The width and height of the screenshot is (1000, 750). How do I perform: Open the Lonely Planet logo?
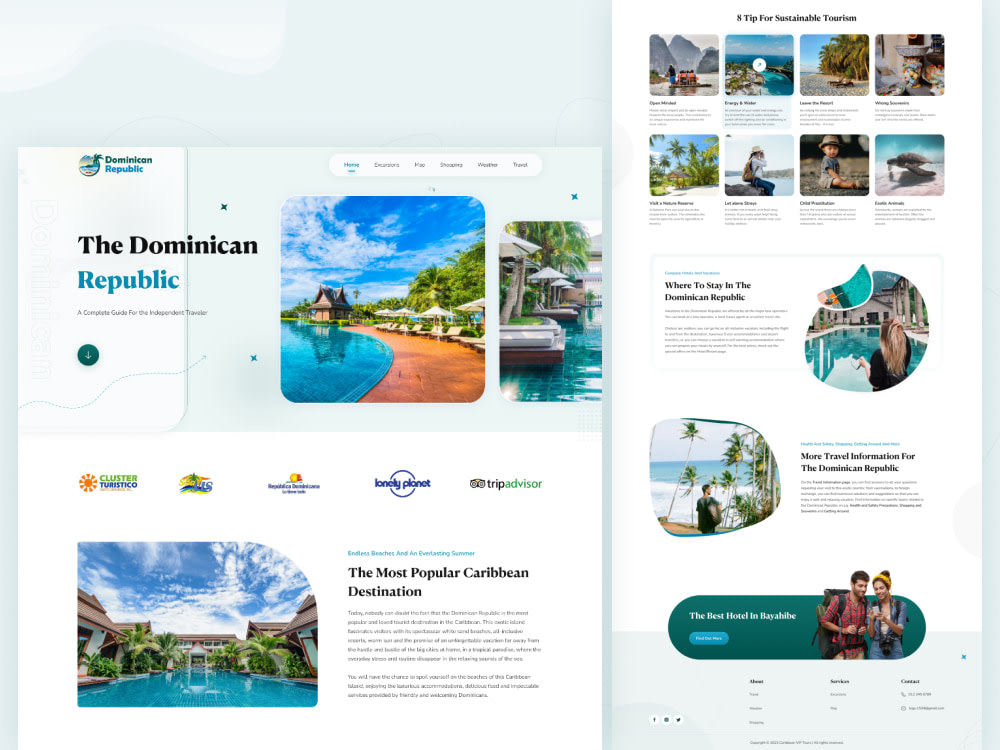[402, 484]
